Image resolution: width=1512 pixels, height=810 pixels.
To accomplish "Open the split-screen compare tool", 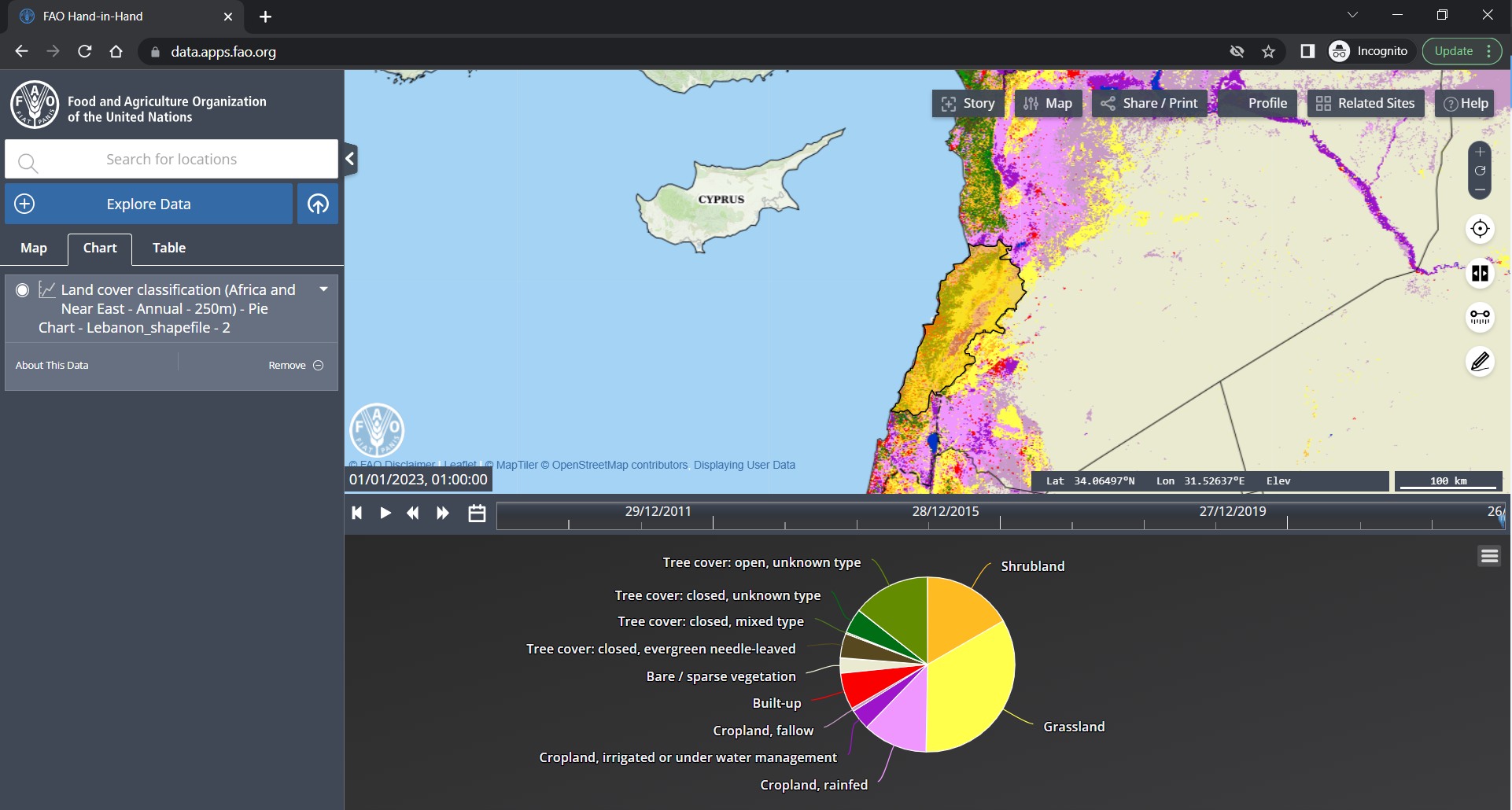I will point(1480,273).
